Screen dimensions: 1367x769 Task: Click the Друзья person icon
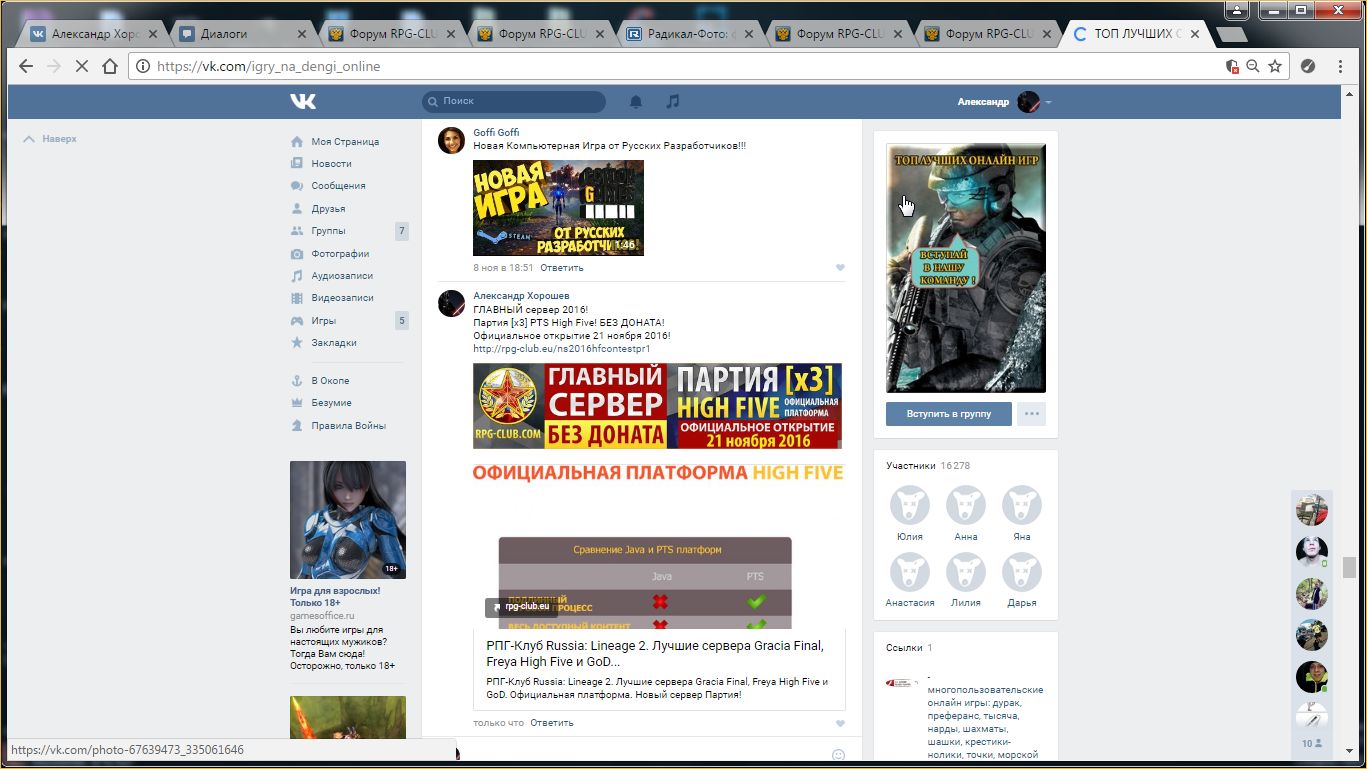[x=297, y=209]
